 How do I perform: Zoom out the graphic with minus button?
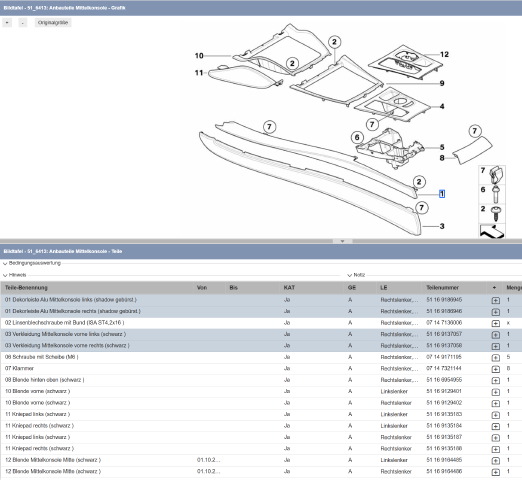point(22,23)
